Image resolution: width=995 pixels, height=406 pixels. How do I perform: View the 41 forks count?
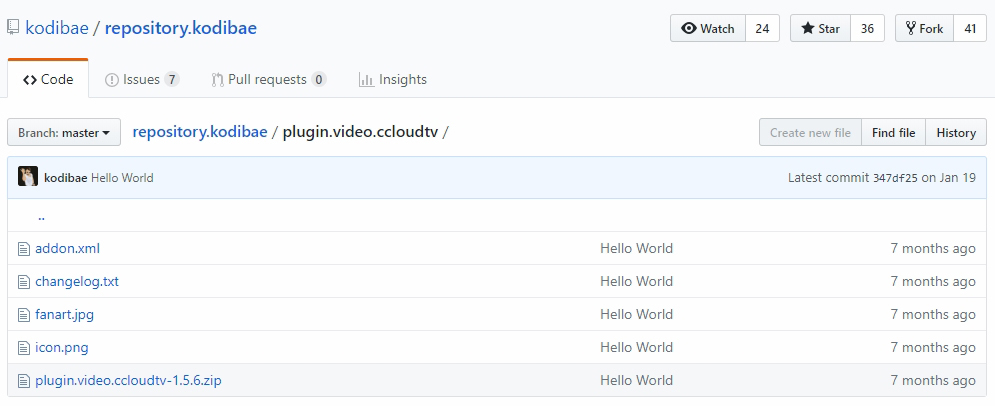click(x=970, y=29)
